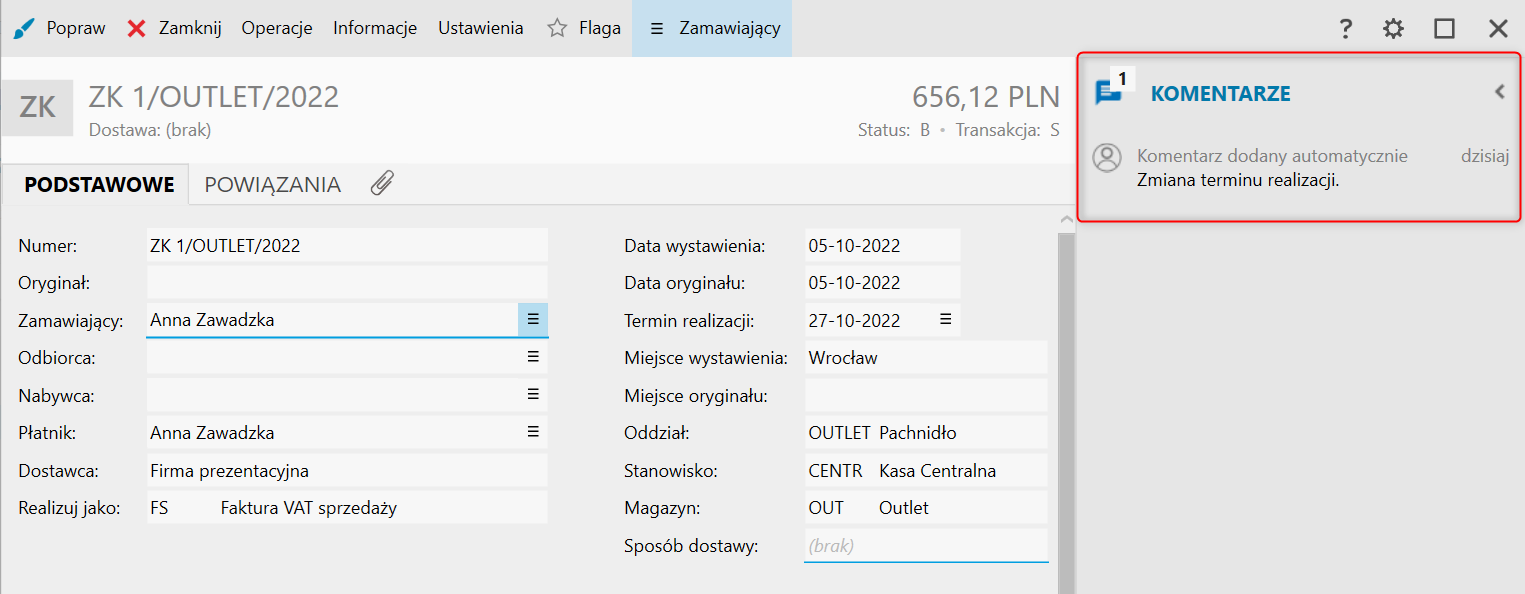The width and height of the screenshot is (1525, 594).
Task: Click the red X Zamknij icon
Action: (x=137, y=28)
